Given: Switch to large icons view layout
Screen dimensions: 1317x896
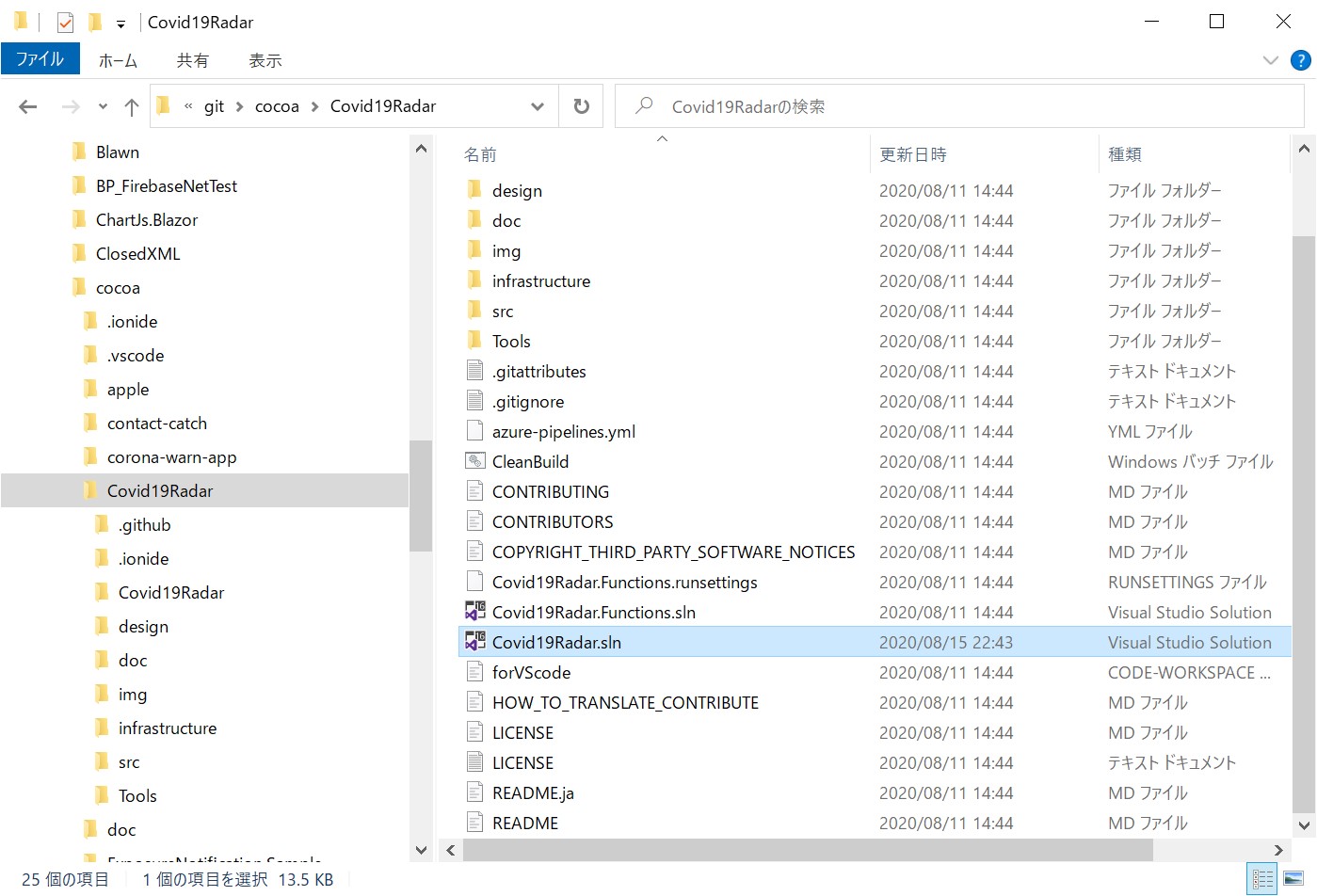Looking at the screenshot, I should (1293, 879).
